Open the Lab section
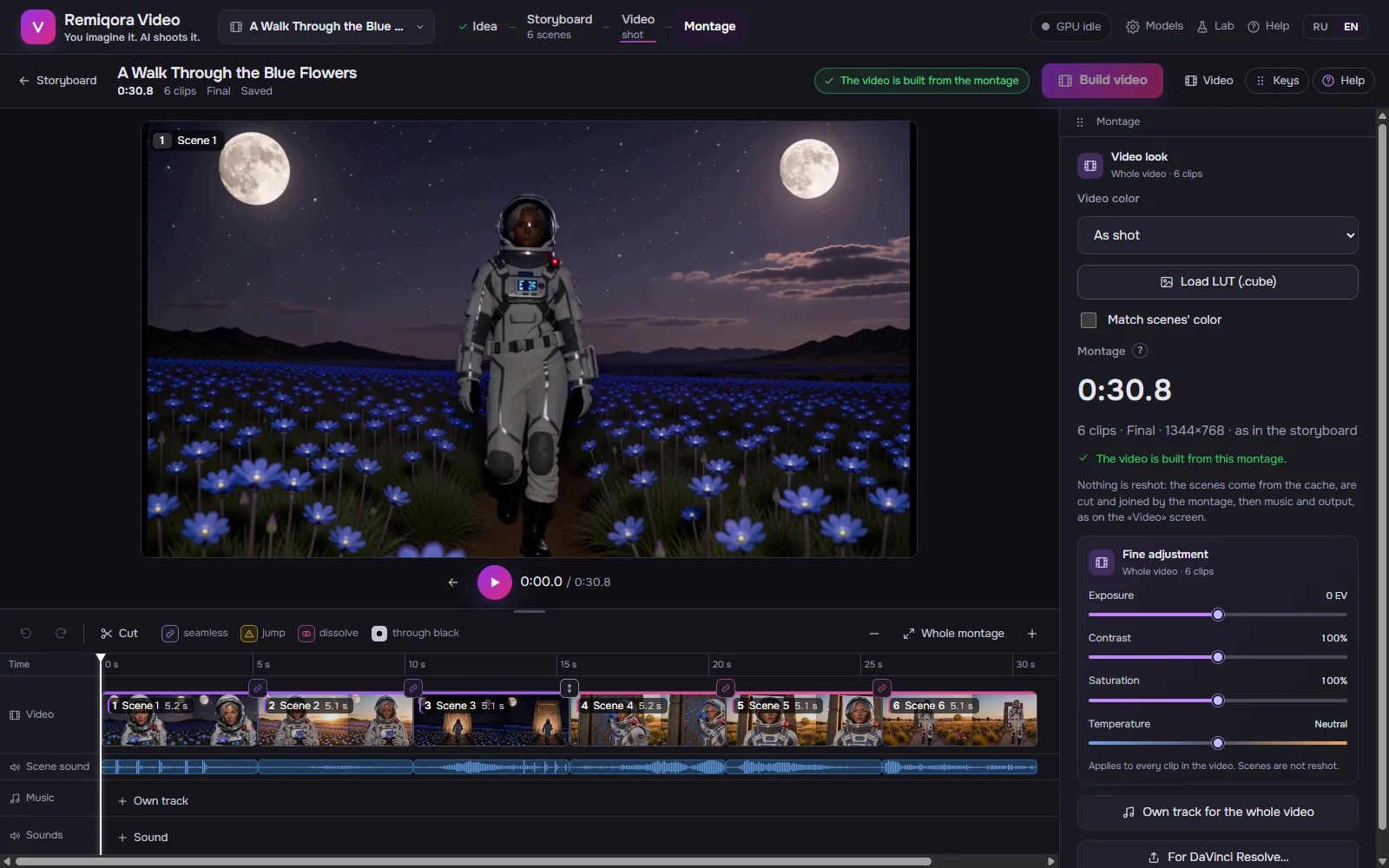 tap(1215, 27)
